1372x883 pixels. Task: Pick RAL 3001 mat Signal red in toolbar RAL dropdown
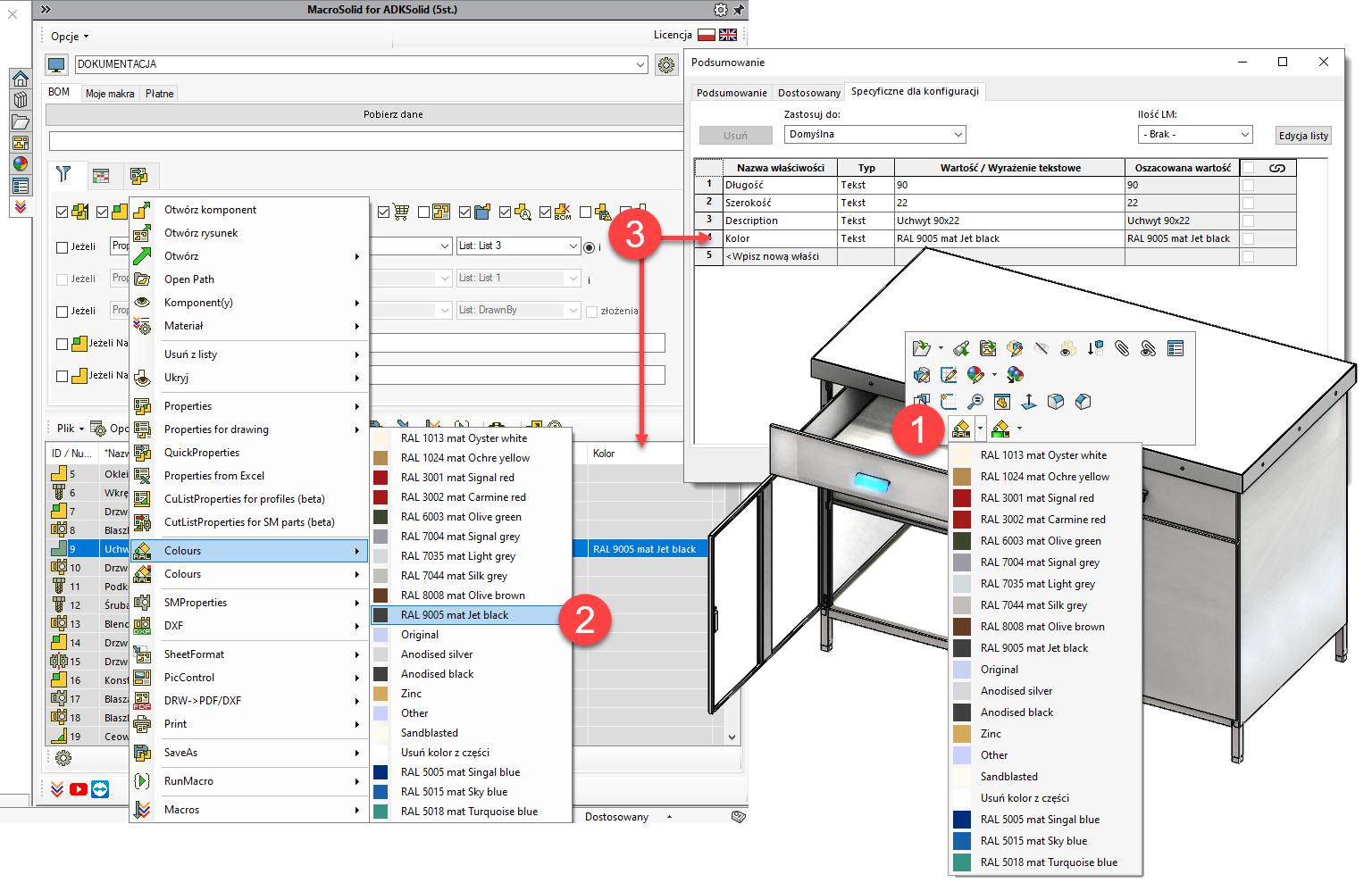(x=1037, y=498)
